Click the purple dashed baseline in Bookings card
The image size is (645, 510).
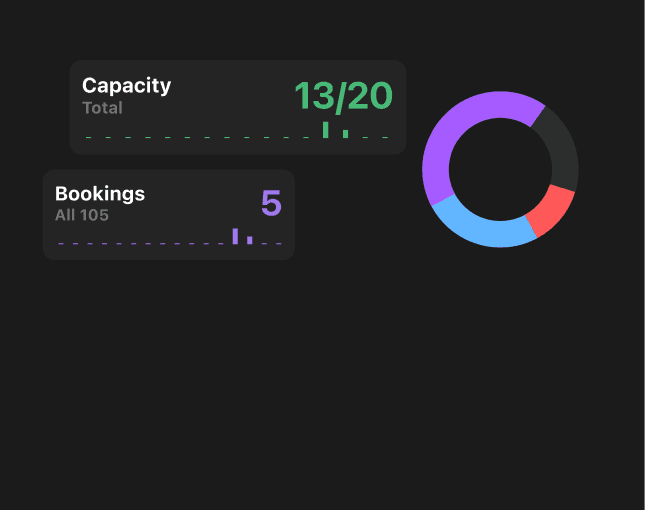tap(170, 243)
